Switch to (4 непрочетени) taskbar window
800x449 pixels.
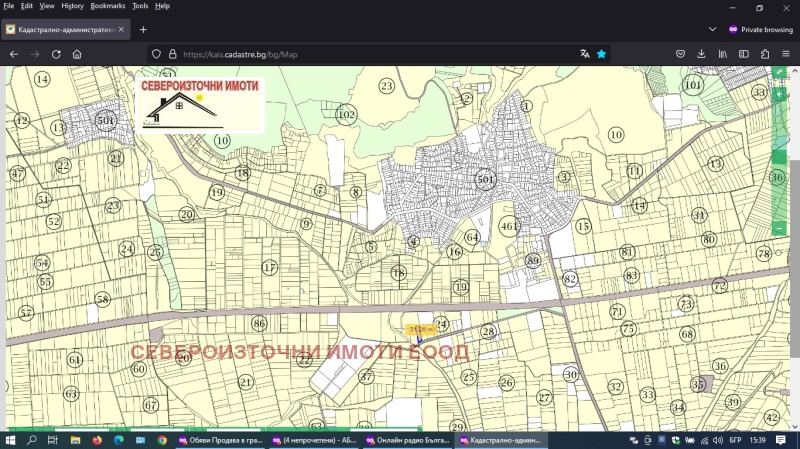click(x=314, y=440)
